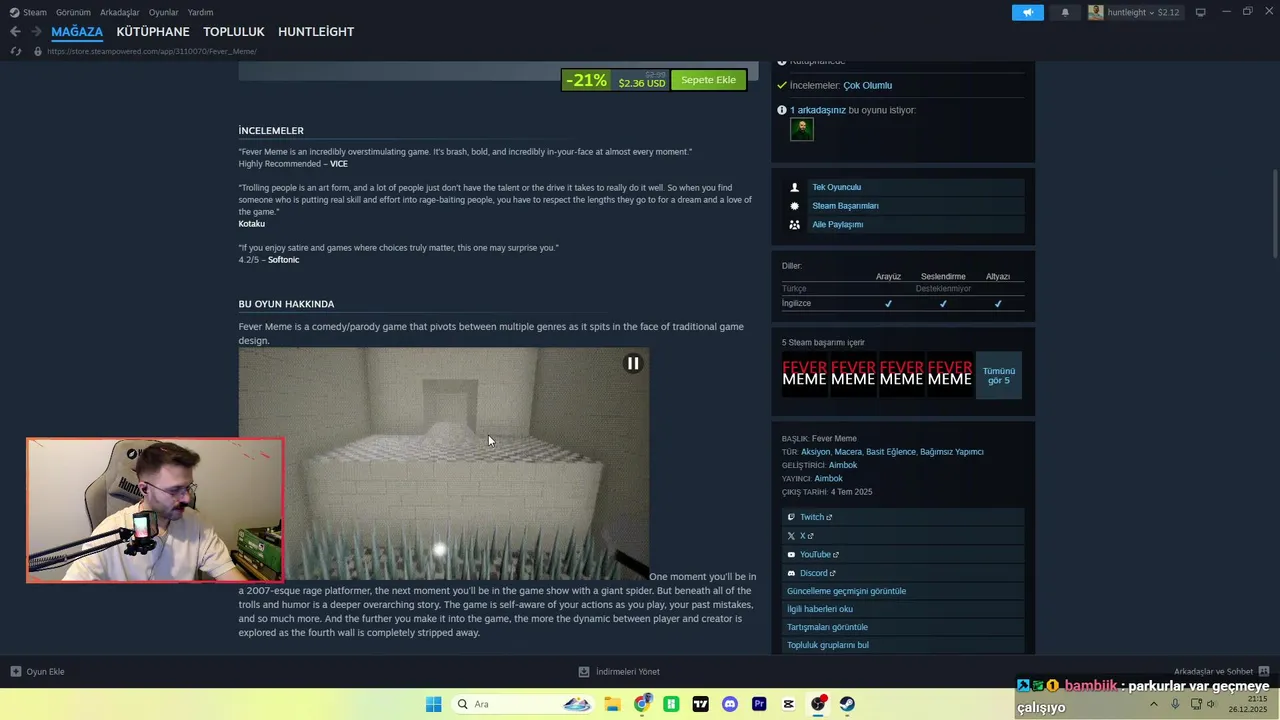Screen dimensions: 1280x720
Task: Open the Aksiyon genre link
Action: pos(816,452)
